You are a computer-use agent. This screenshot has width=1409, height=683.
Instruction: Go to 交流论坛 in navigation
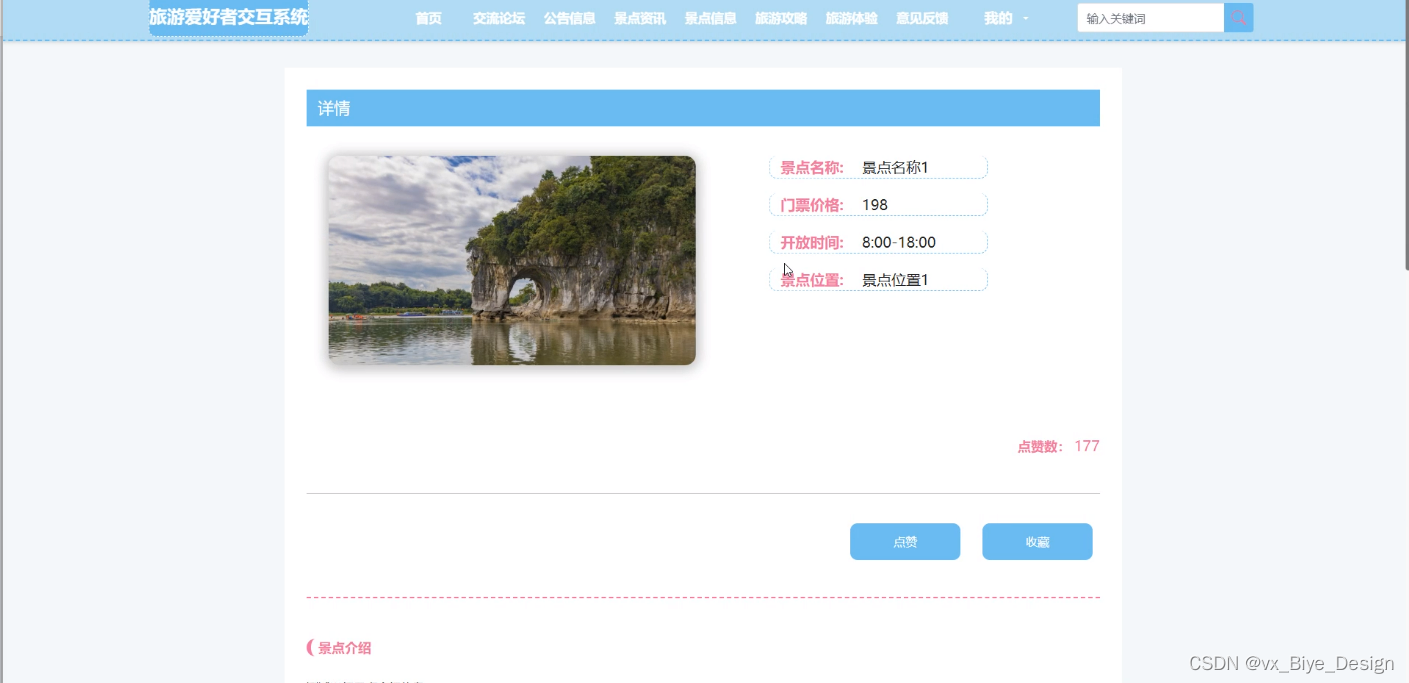[x=499, y=18]
